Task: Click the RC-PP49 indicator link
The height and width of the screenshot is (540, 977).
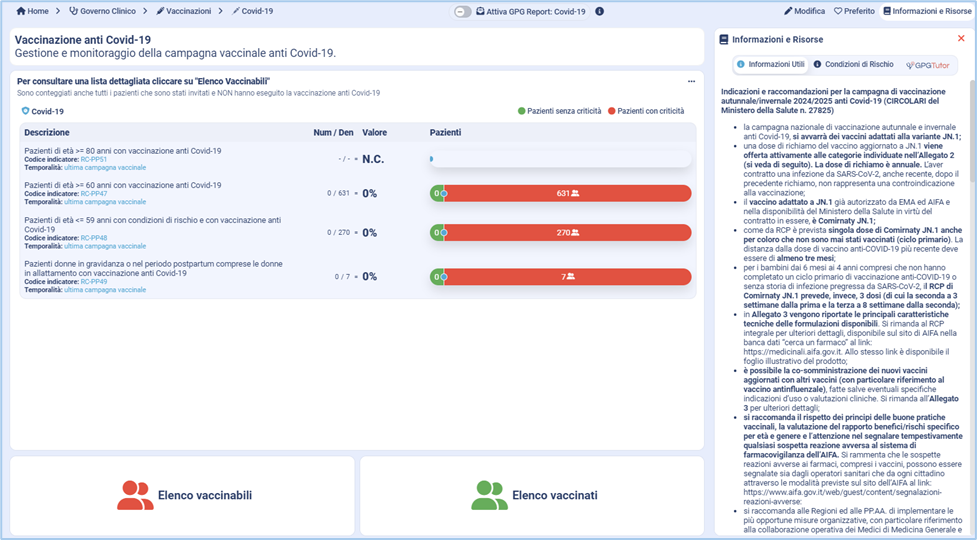Action: point(94,282)
